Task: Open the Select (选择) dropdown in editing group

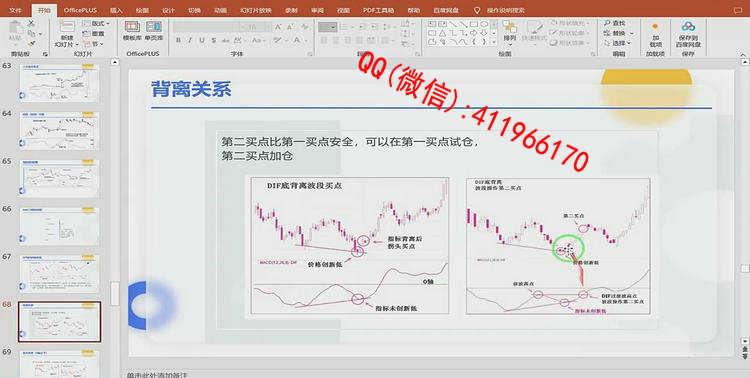Action: click(618, 43)
